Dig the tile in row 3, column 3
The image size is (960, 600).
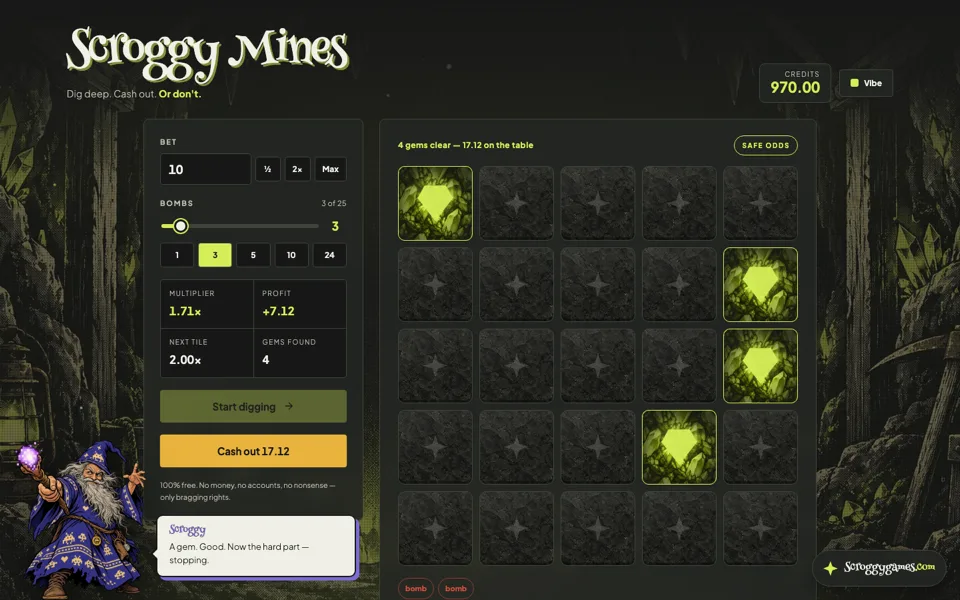pos(598,366)
